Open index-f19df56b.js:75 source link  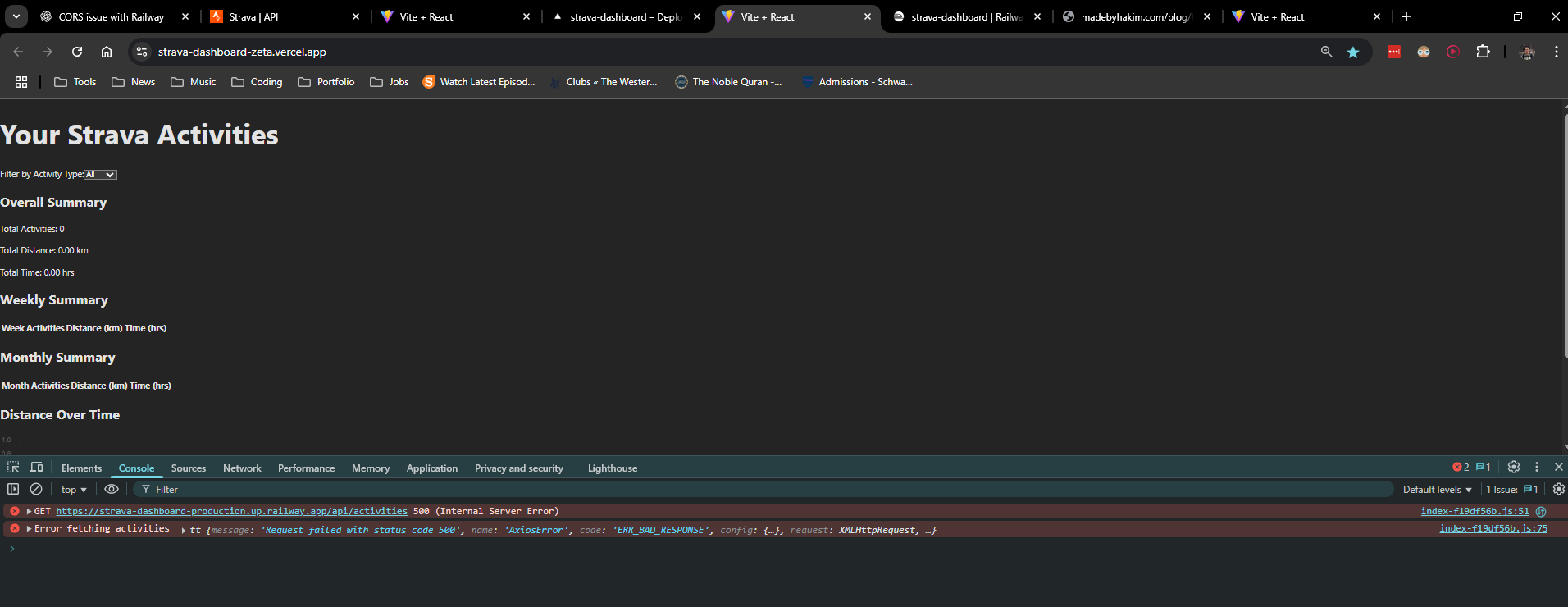[1493, 529]
